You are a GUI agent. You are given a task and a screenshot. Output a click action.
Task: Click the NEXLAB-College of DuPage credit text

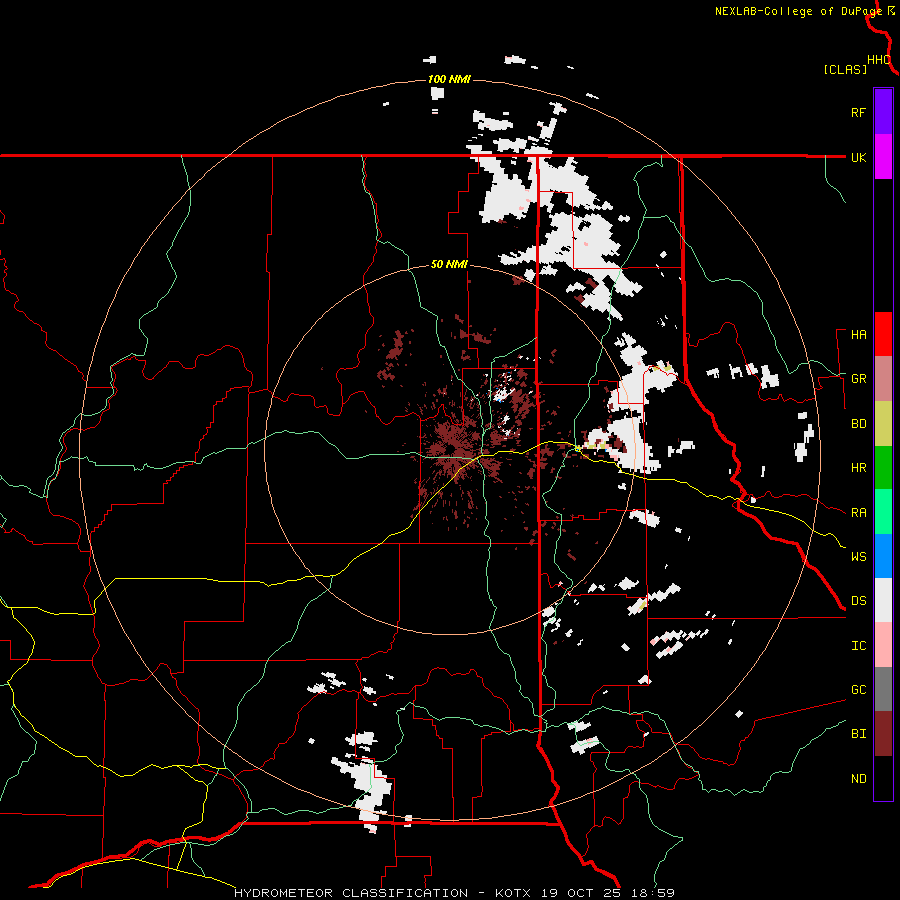click(x=798, y=11)
